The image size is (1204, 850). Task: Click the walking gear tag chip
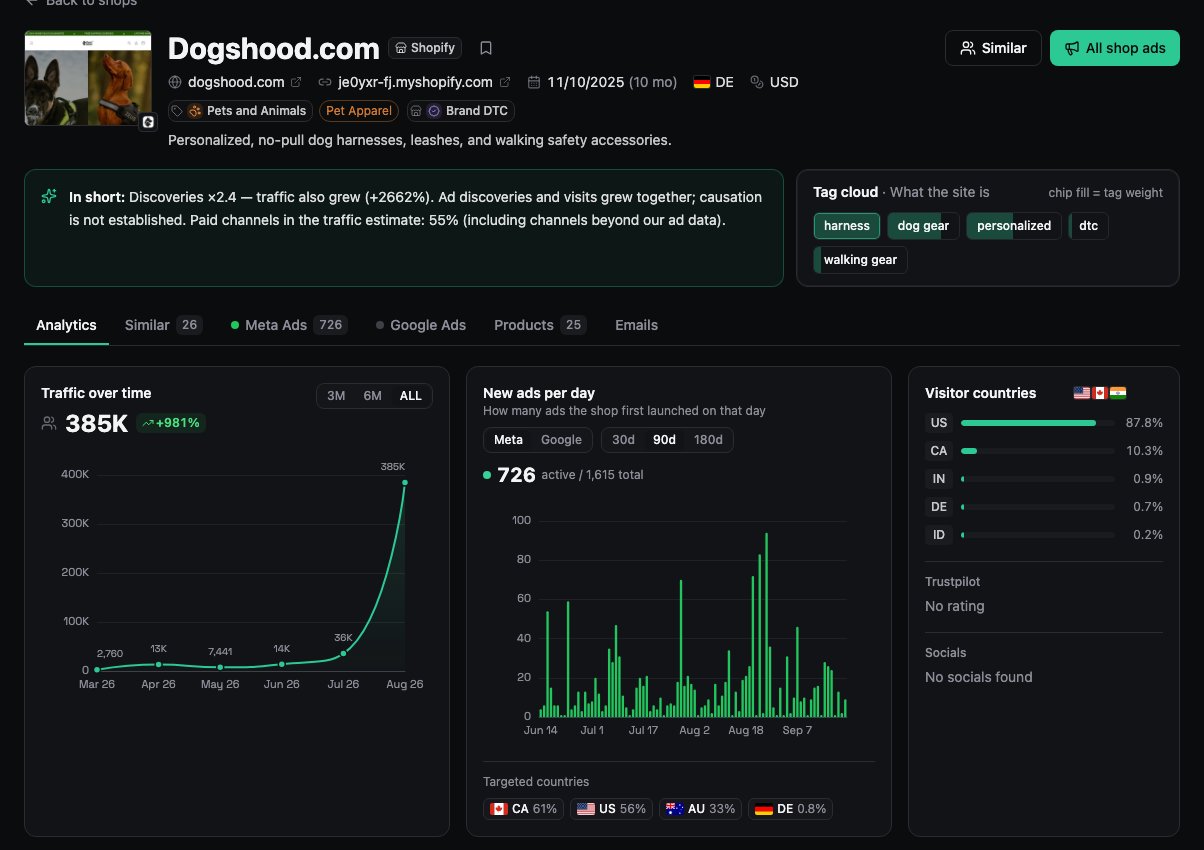point(860,260)
